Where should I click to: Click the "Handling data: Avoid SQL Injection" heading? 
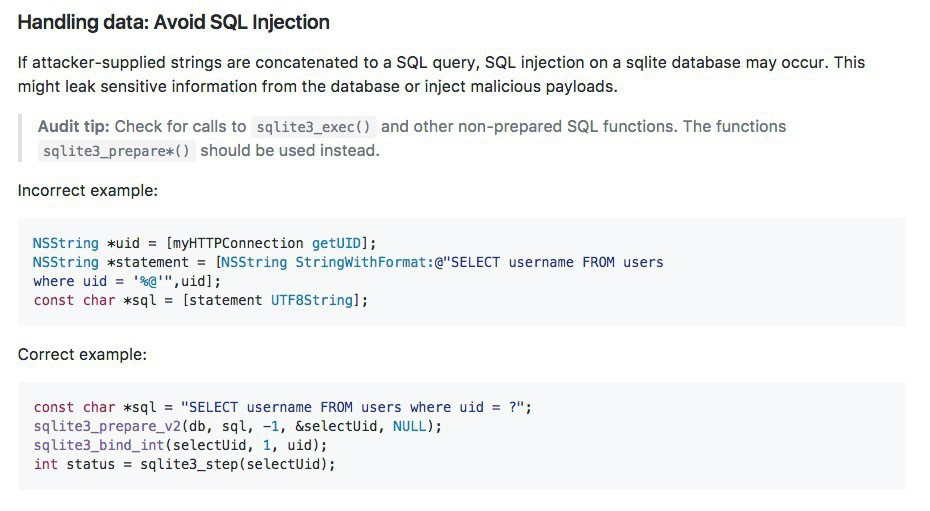point(173,21)
